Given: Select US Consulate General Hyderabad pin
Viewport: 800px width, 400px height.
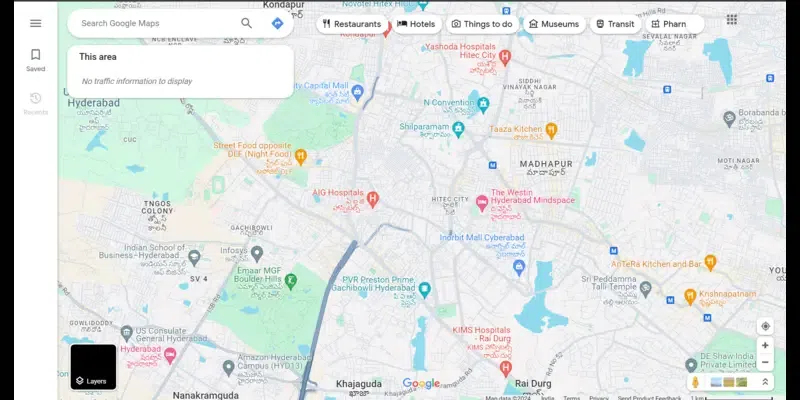Looking at the screenshot, I should (127, 334).
